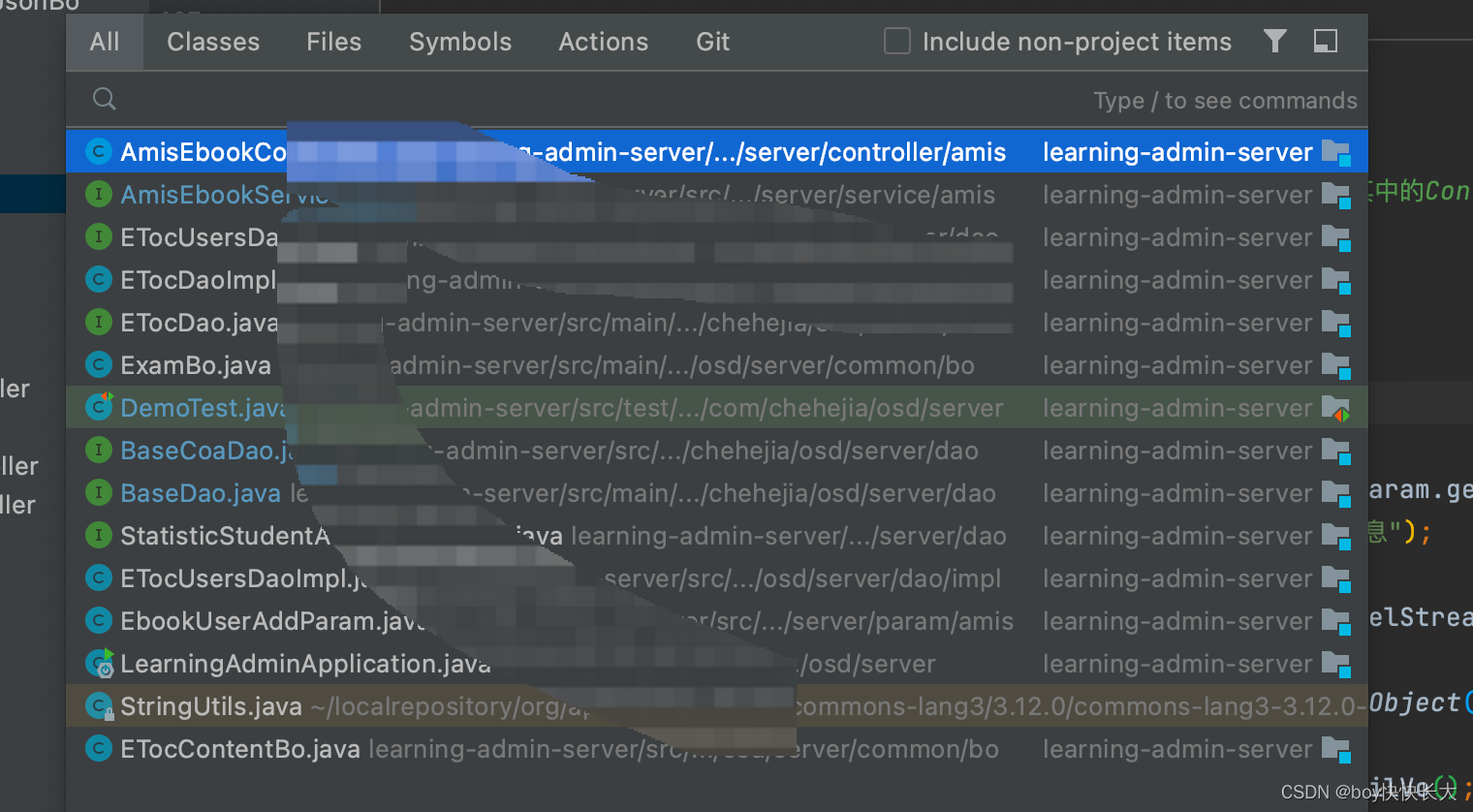Select the BaseCoaDao result
The width and height of the screenshot is (1473, 812).
(717, 451)
